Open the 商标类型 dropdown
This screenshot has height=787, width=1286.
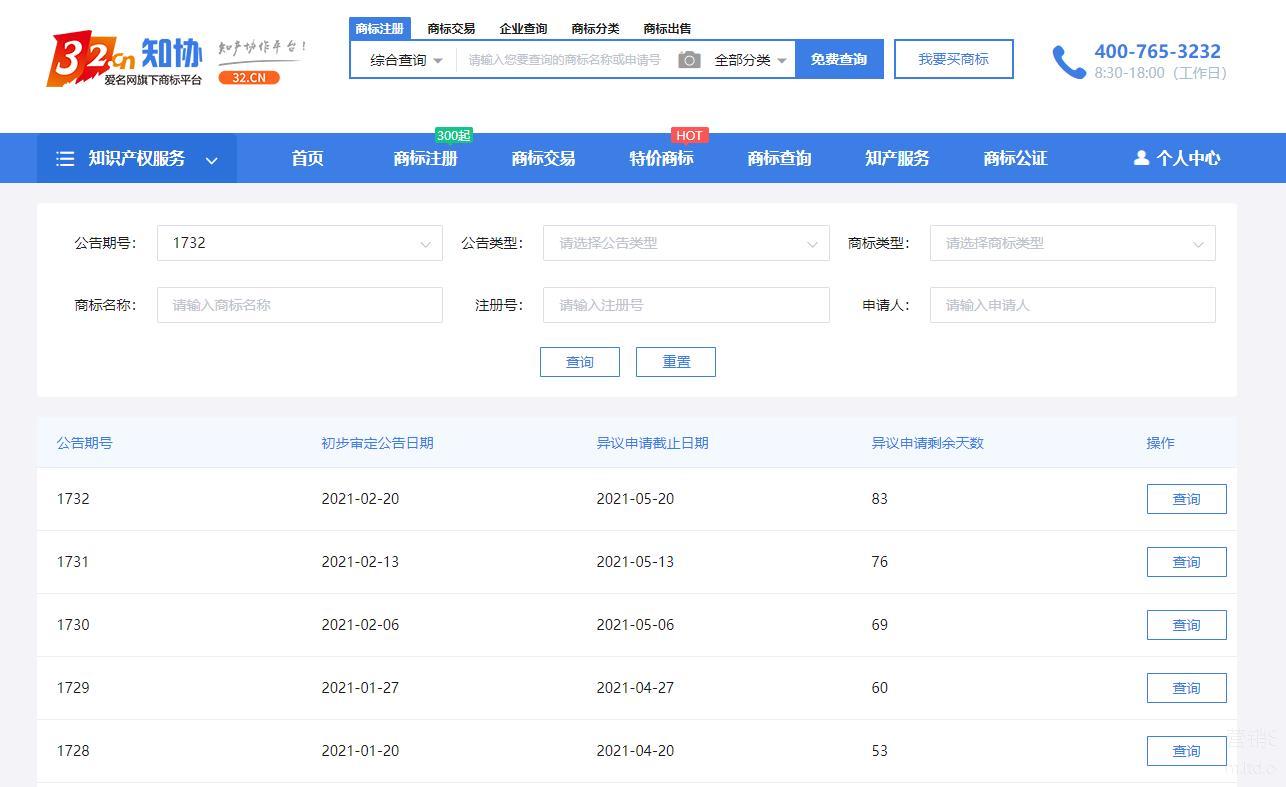point(1072,243)
